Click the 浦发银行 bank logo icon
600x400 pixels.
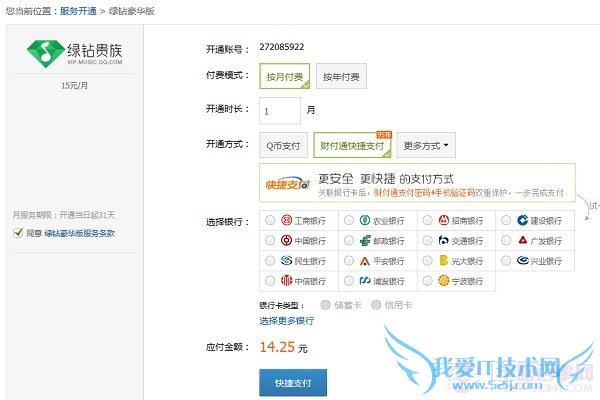365,281
